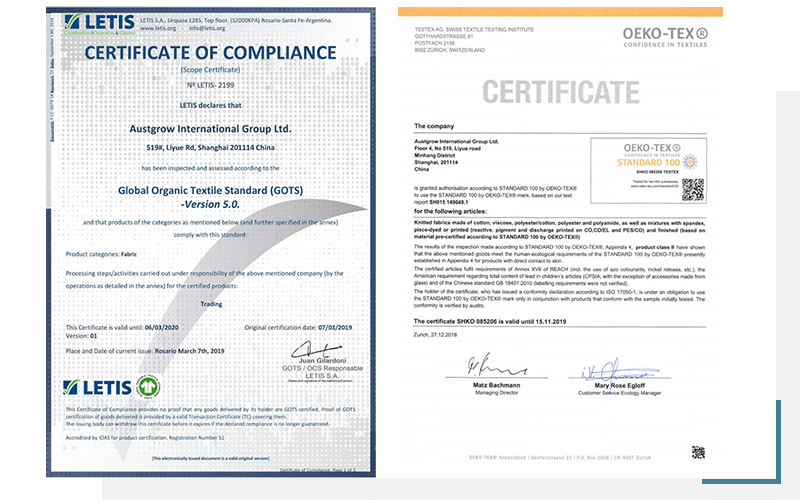Select 'GOTS / OCS Responsable' title
The image size is (800, 500).
tap(322, 368)
